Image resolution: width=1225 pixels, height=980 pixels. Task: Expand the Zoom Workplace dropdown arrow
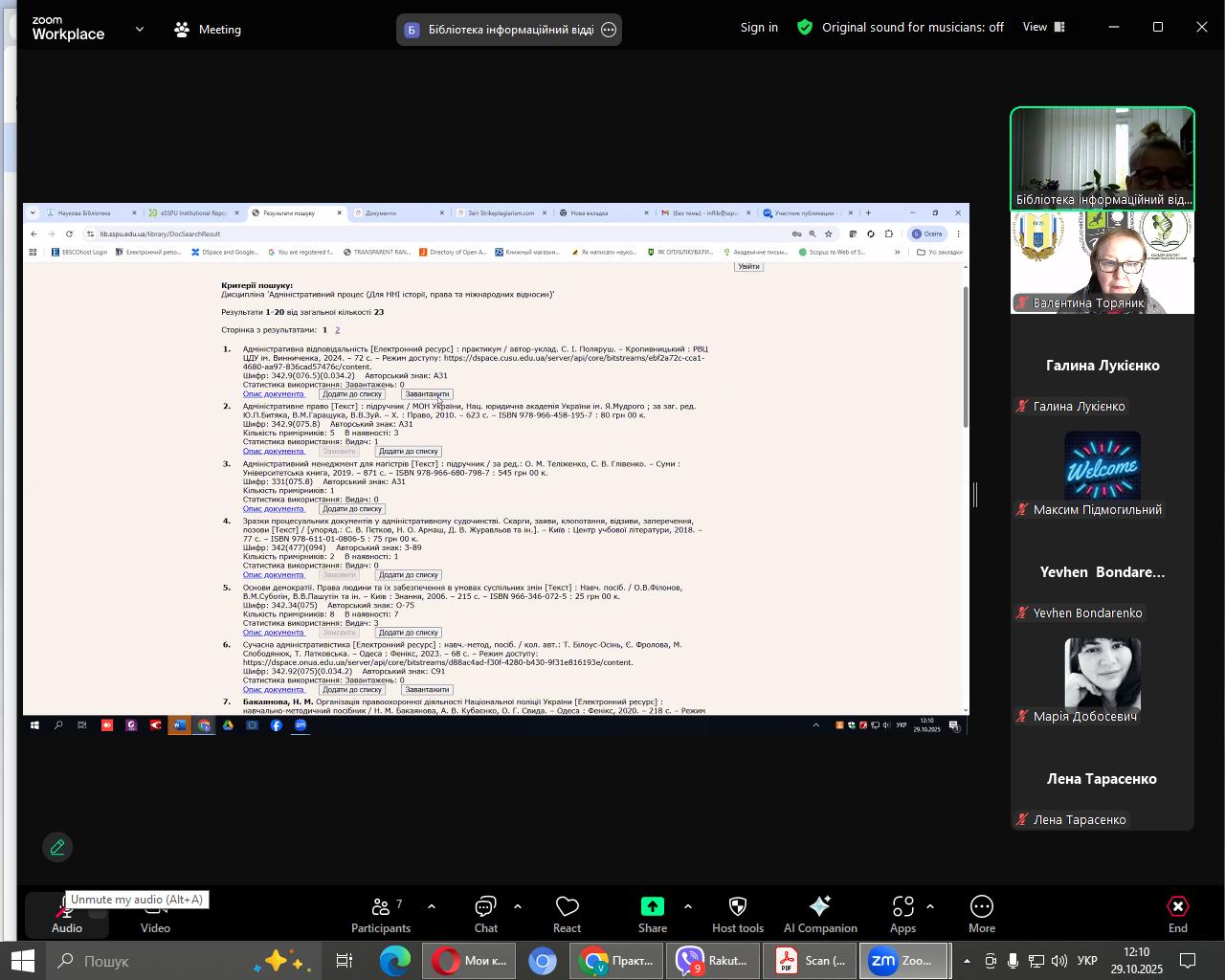[x=140, y=30]
